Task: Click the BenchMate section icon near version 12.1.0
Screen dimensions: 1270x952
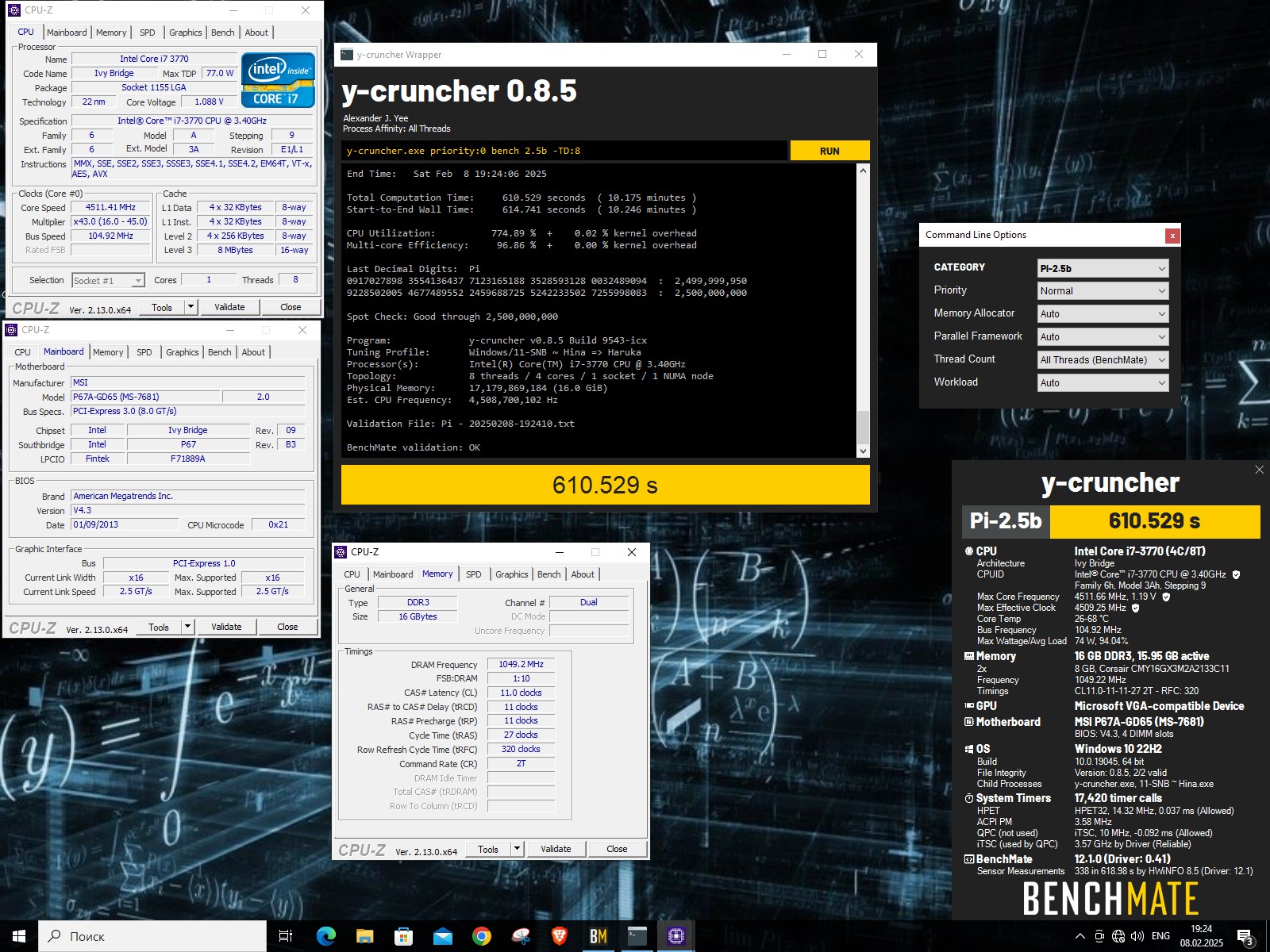Action: point(968,859)
